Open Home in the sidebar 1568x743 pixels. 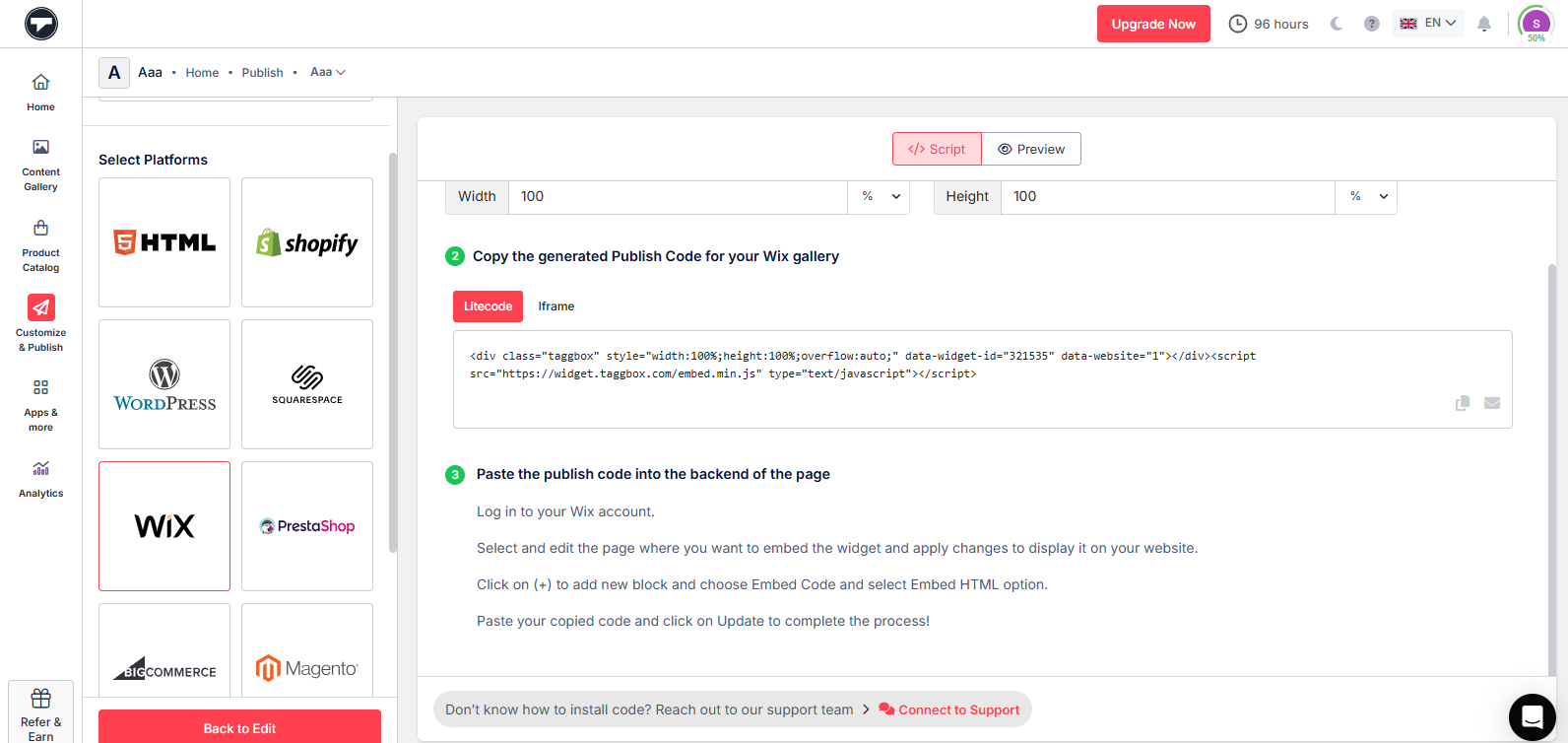40,93
